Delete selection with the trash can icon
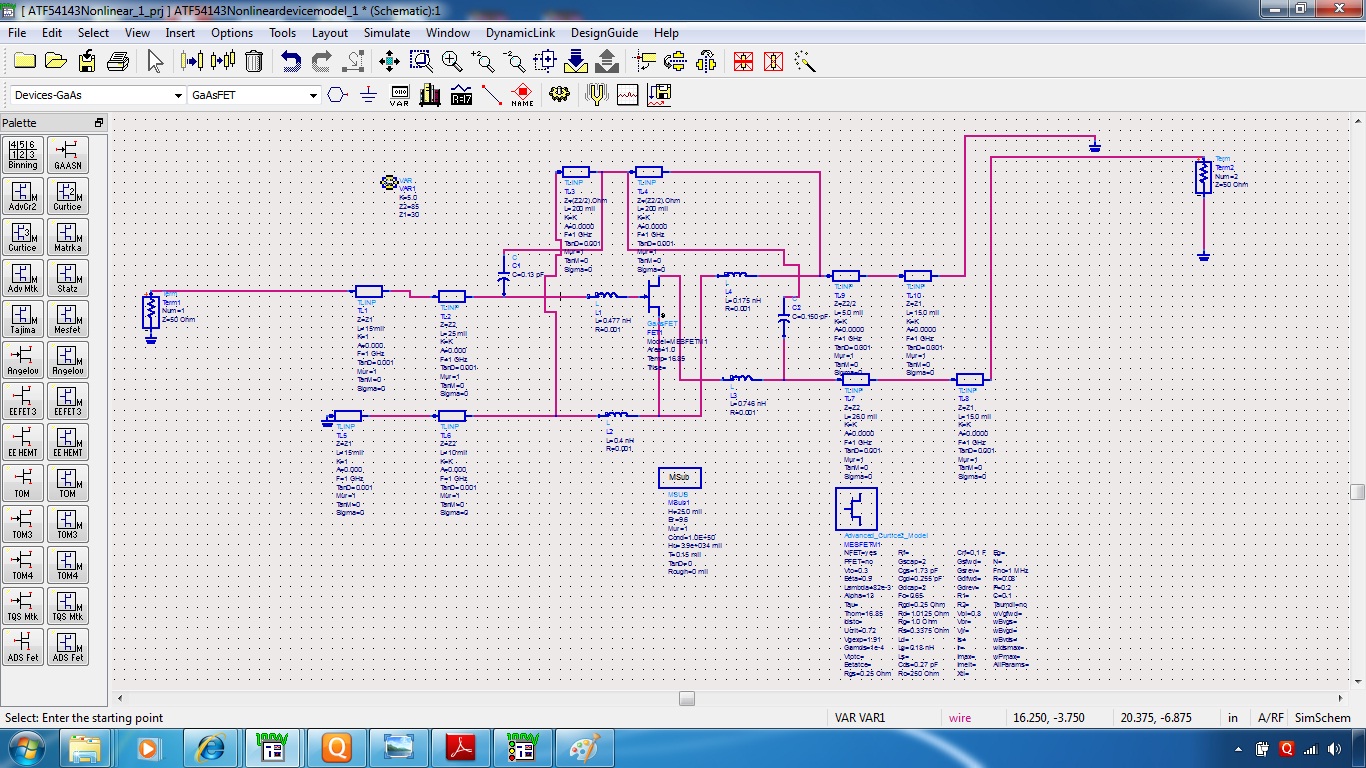The height and width of the screenshot is (768, 1366). coord(254,61)
